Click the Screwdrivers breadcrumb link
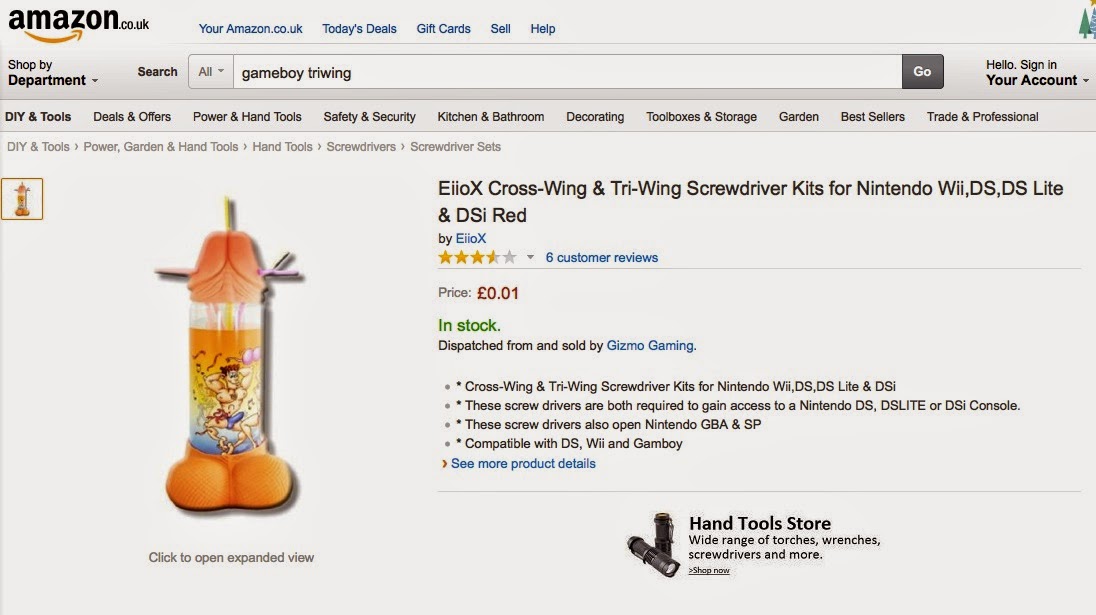The image size is (1096, 615). (362, 147)
